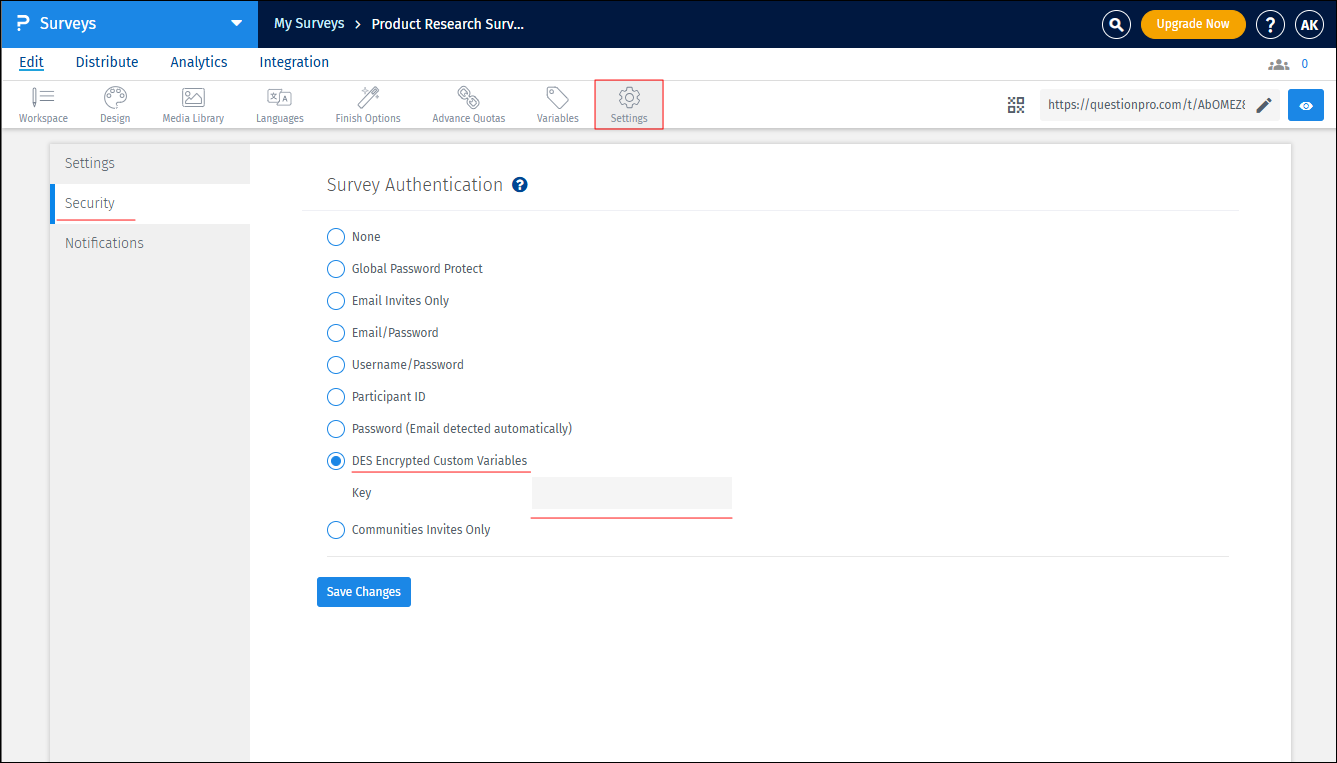Choose Communities Invites Only authentication

(335, 529)
